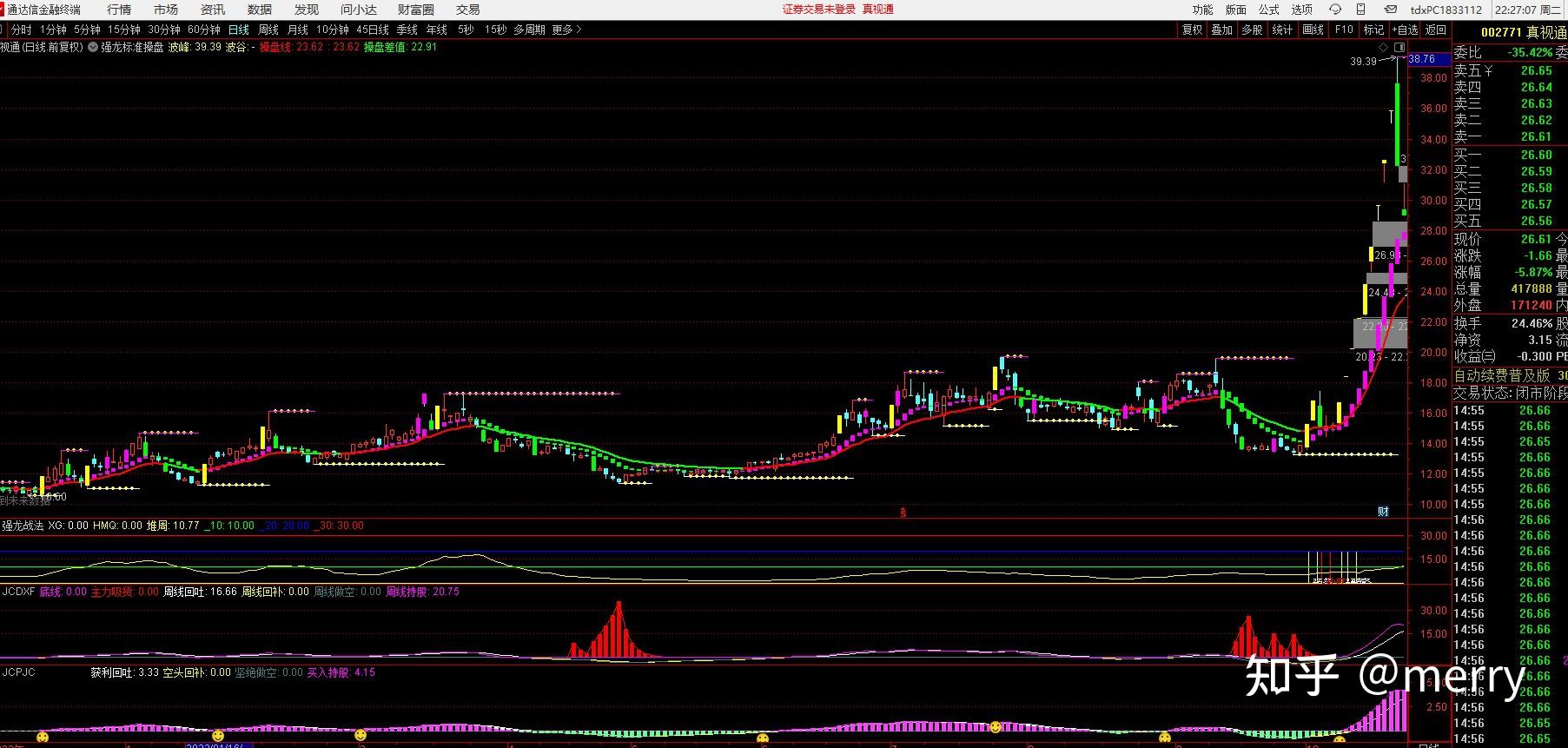Click the 自动续费普及版 link
The width and height of the screenshot is (1568, 748).
1502,376
